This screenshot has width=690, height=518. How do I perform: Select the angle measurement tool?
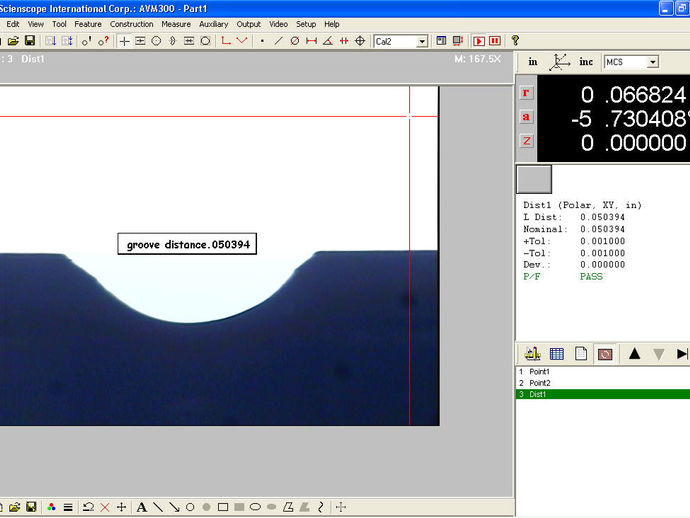click(x=327, y=41)
